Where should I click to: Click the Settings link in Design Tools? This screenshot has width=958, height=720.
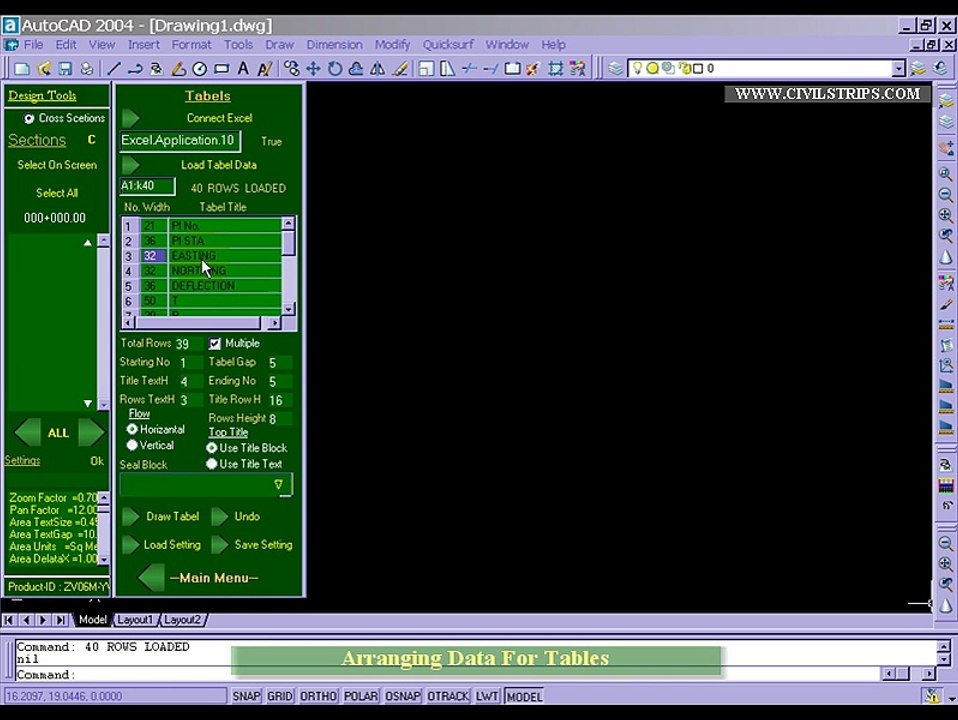(22, 460)
